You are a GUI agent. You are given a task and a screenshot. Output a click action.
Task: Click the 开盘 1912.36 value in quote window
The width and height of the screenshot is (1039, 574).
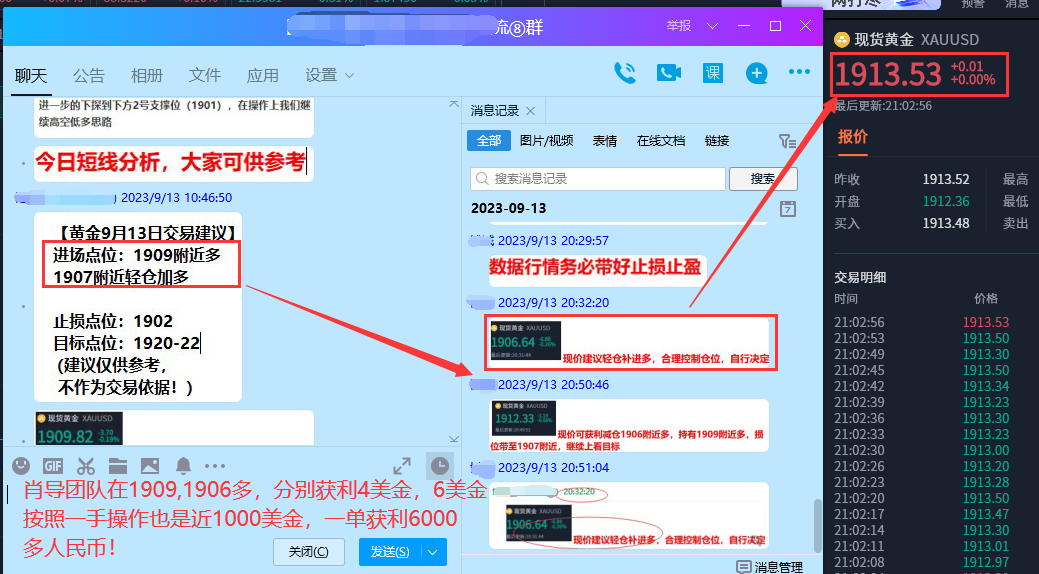(946, 201)
